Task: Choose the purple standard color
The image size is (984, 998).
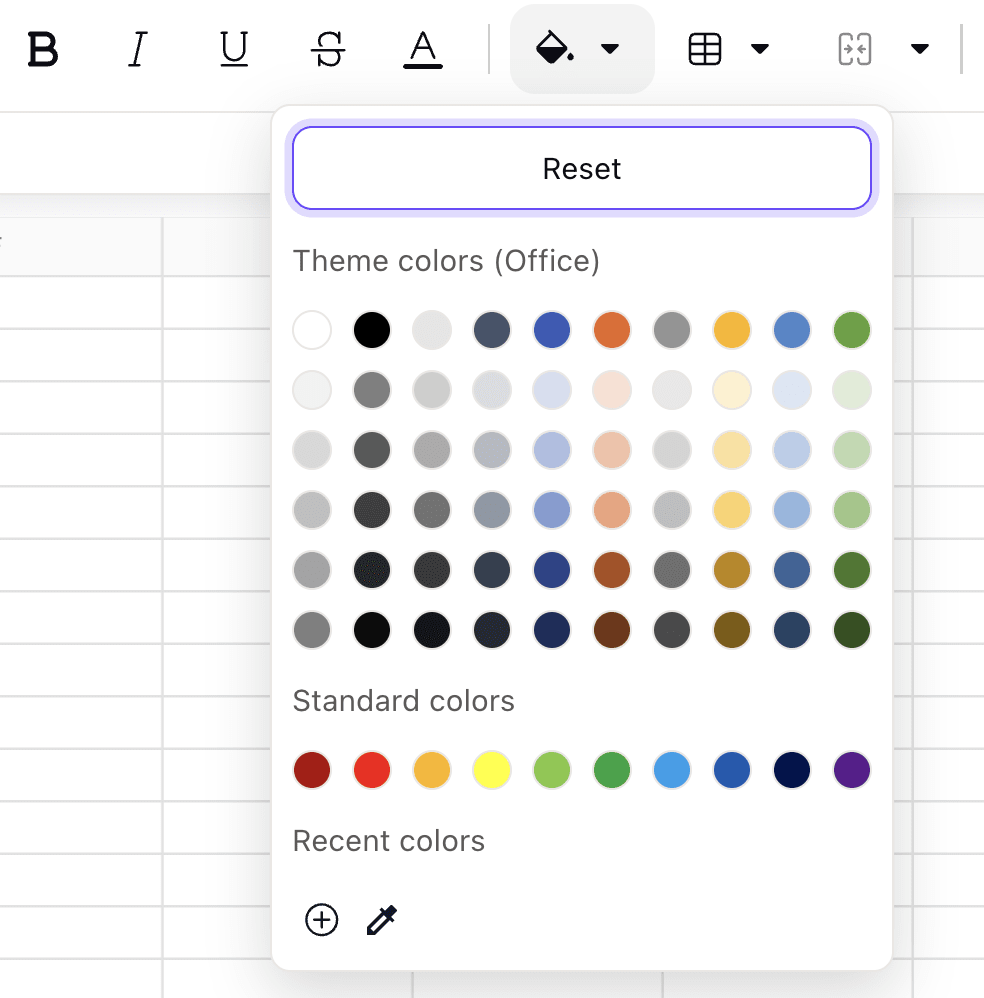Action: 851,770
